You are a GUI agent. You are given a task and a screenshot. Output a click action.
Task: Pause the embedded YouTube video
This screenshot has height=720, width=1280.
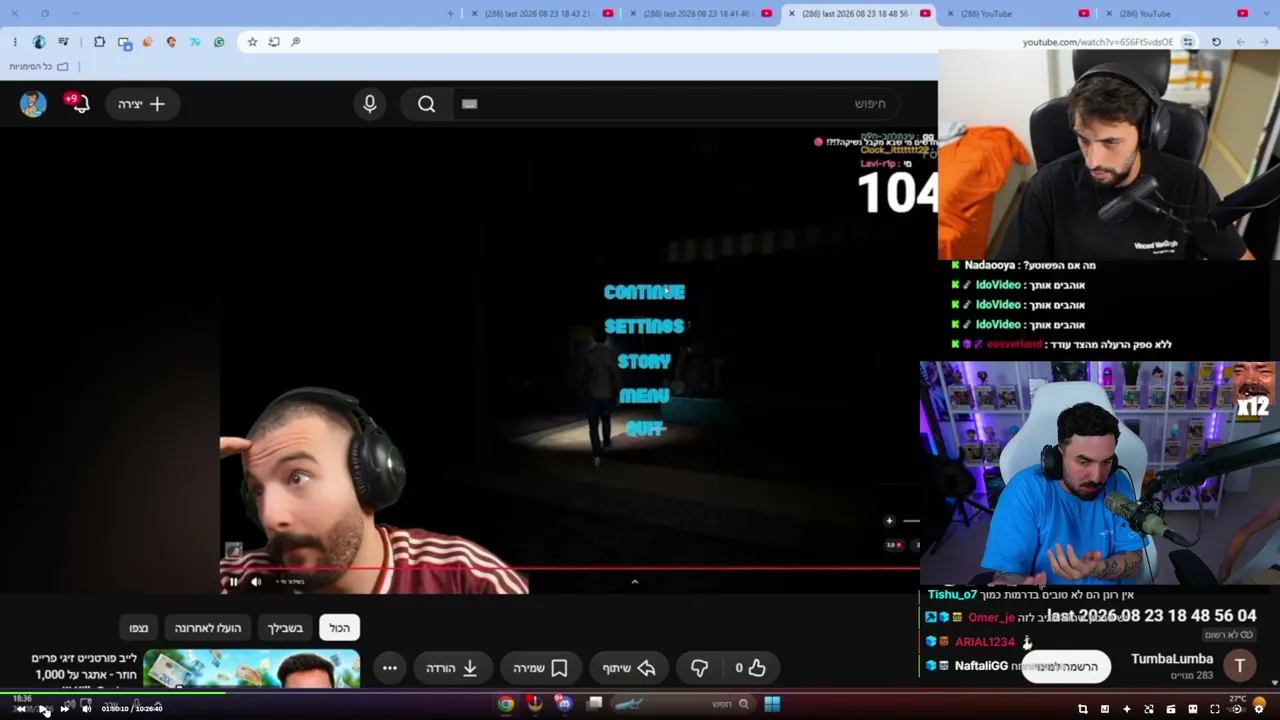point(233,582)
